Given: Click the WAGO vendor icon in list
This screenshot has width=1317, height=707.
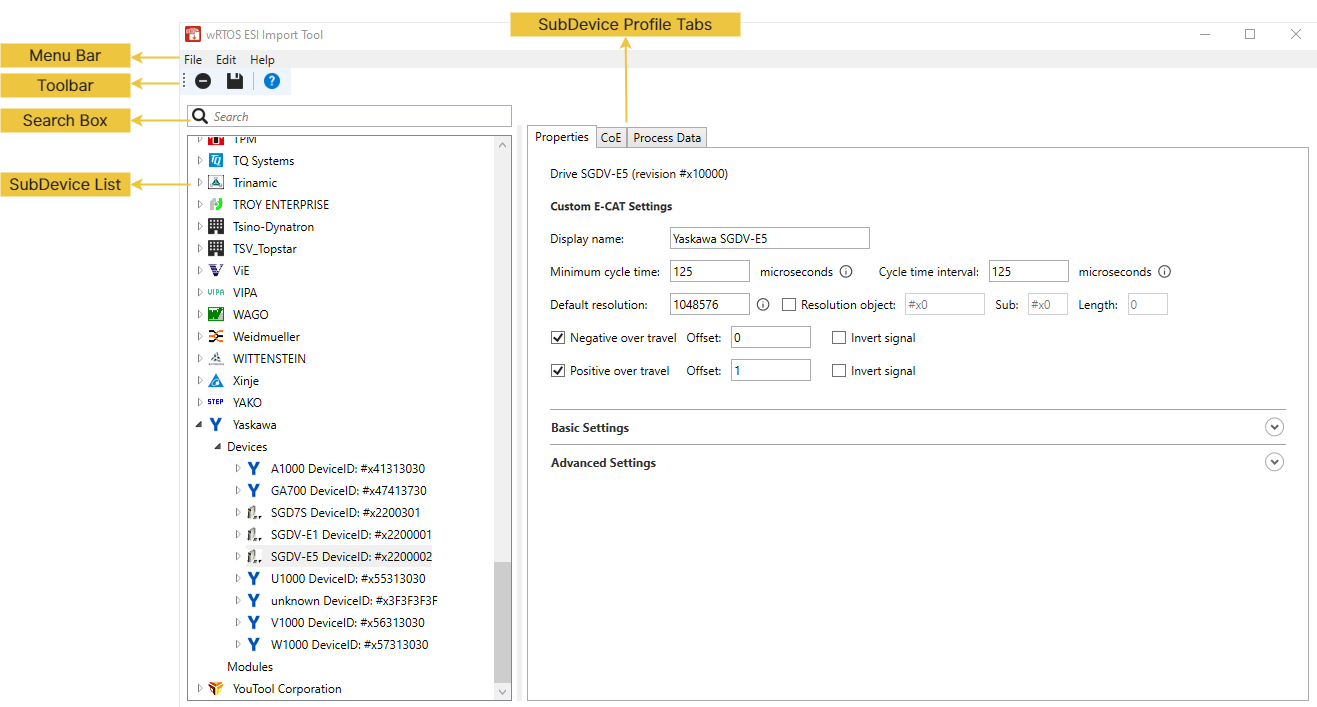Looking at the screenshot, I should (x=216, y=315).
